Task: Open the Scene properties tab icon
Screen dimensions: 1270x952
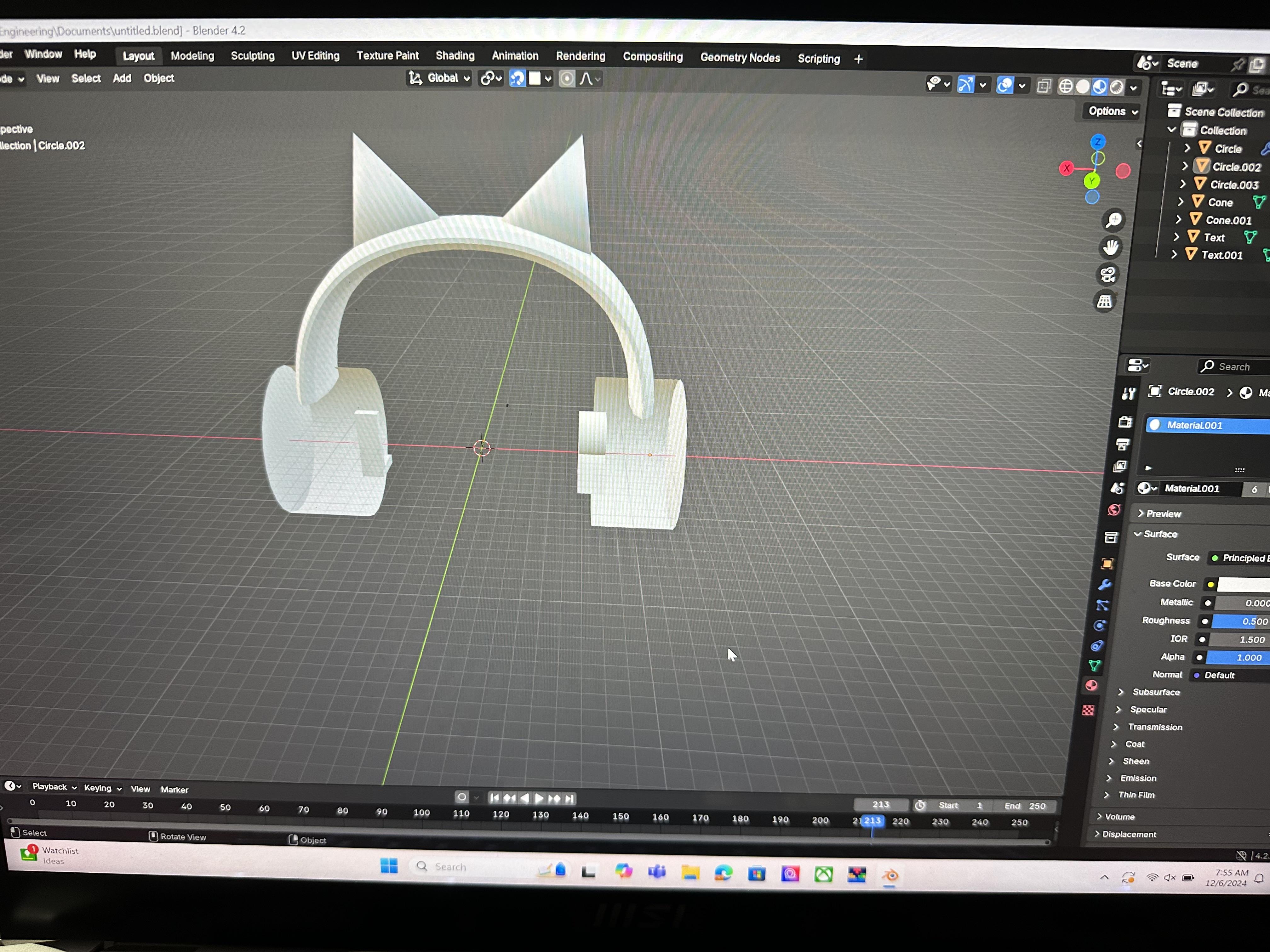Action: coord(1117,488)
